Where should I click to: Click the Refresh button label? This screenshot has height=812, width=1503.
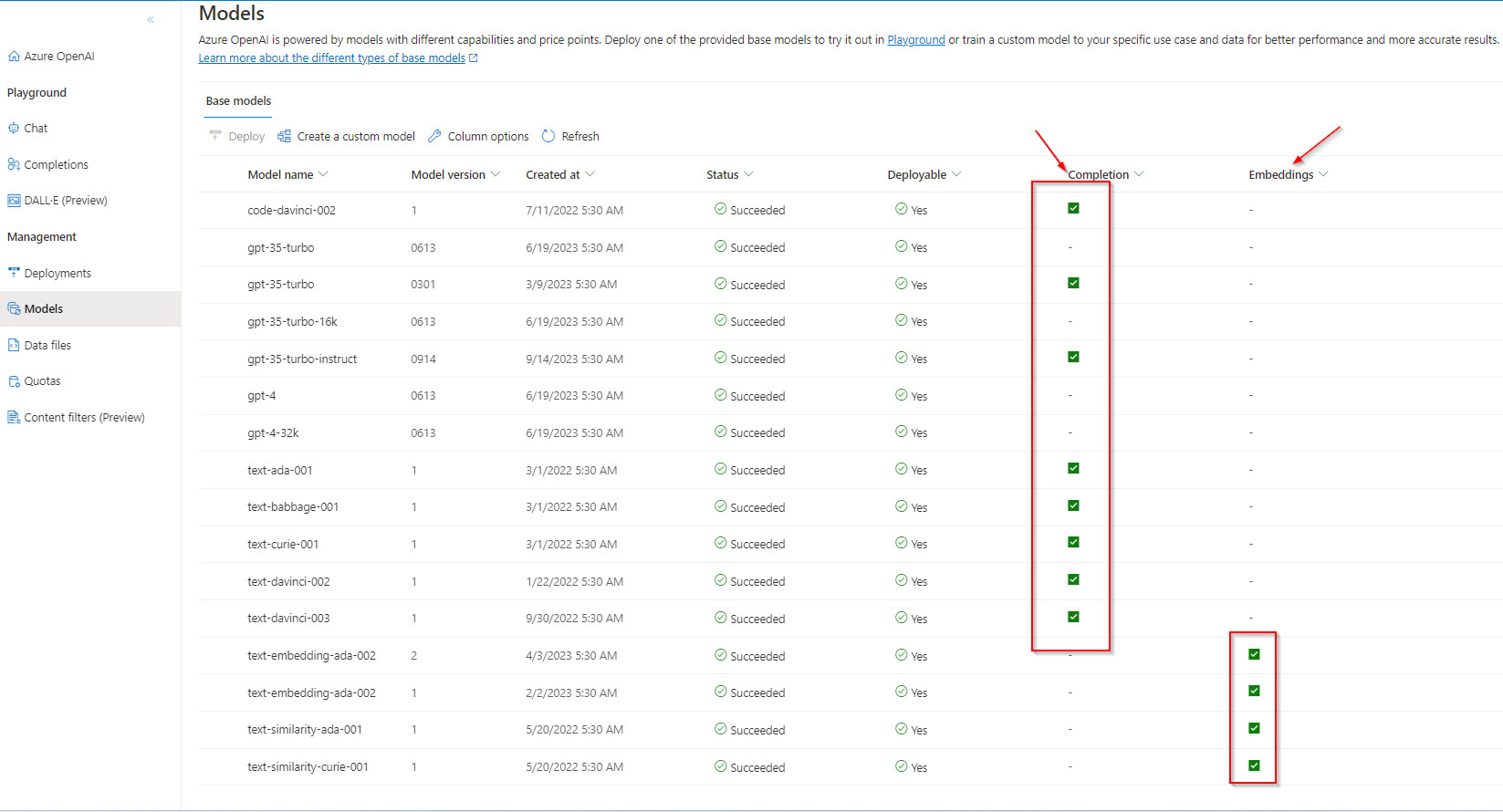580,137
